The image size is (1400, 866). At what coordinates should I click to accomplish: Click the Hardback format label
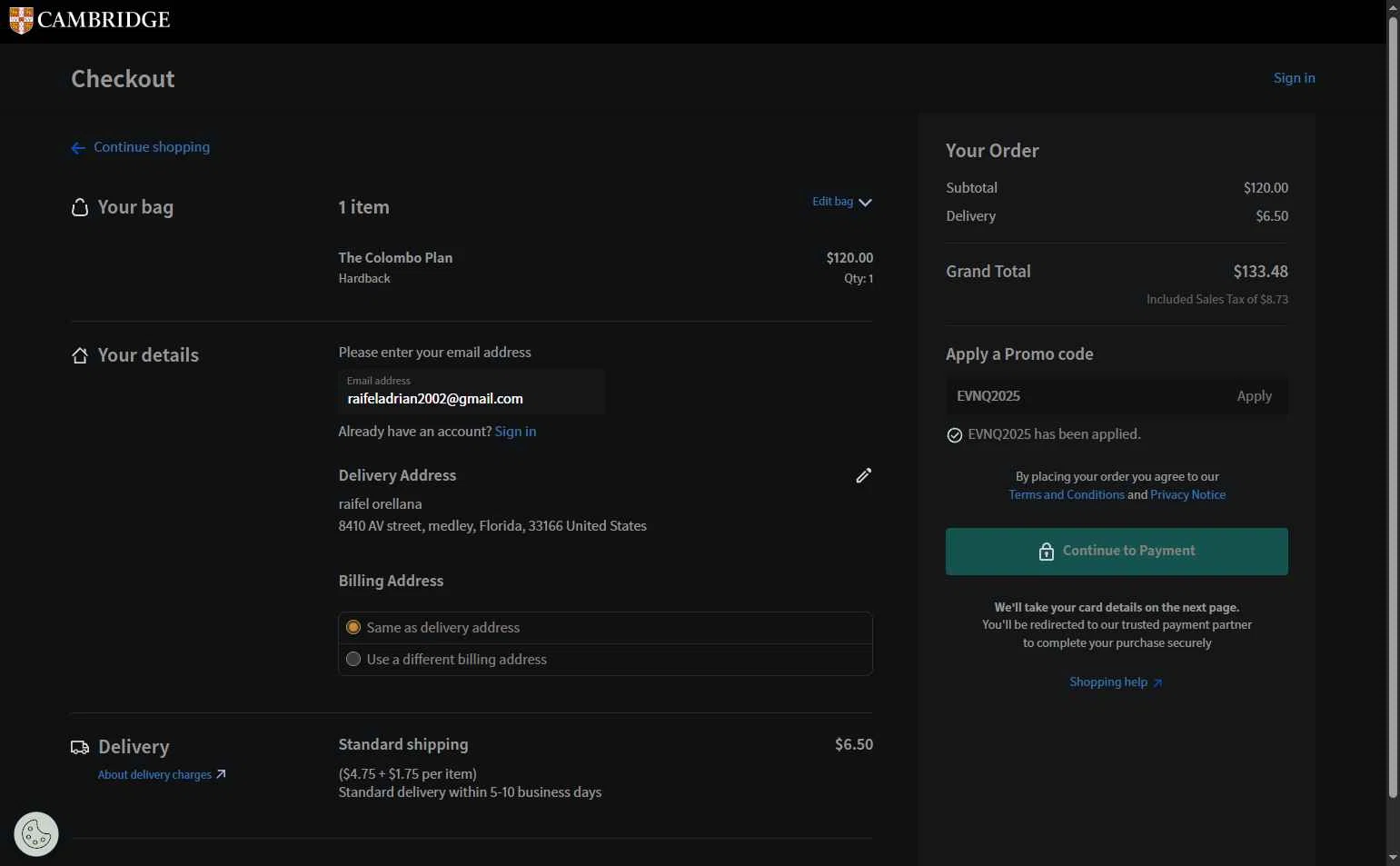click(364, 279)
